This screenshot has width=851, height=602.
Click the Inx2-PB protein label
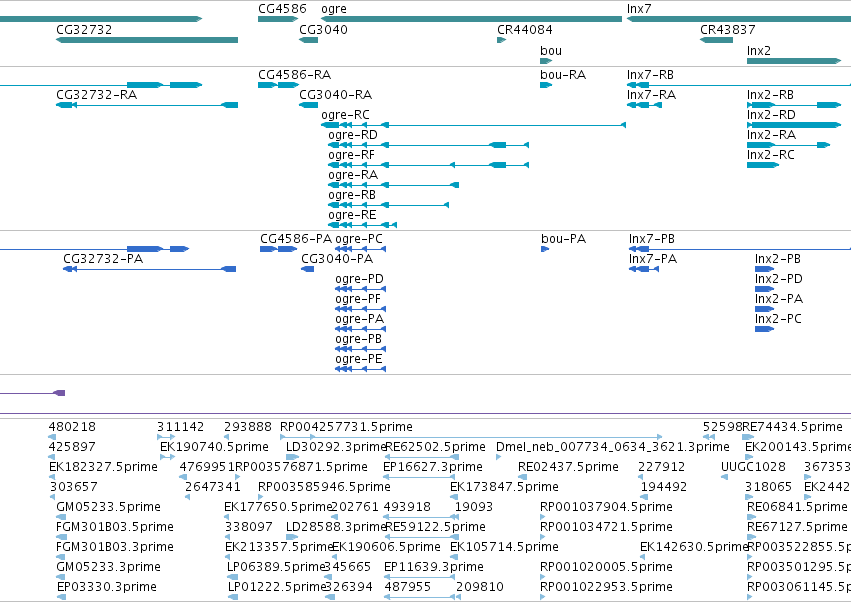tap(778, 258)
